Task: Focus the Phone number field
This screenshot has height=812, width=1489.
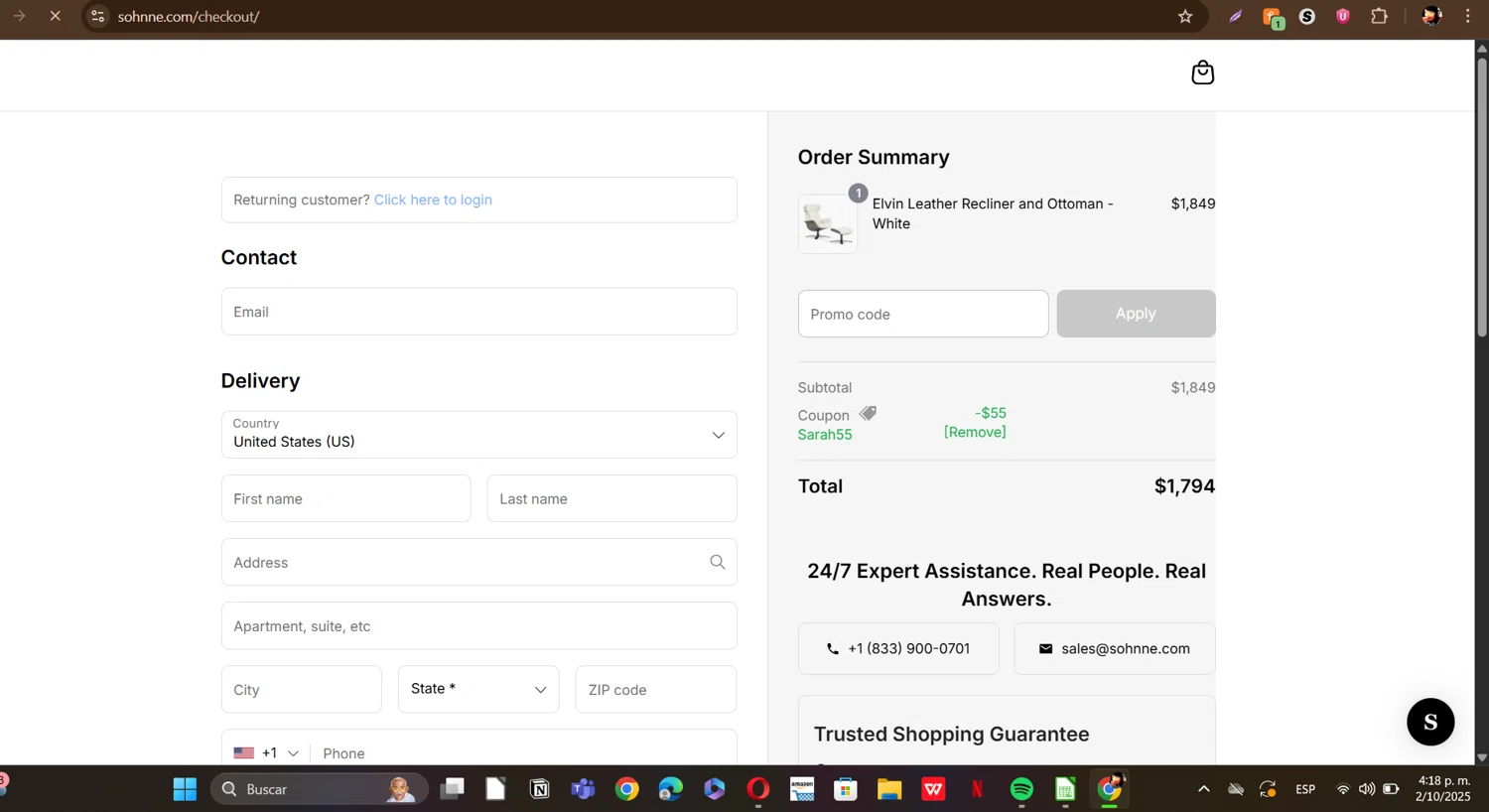Action: coord(523,753)
